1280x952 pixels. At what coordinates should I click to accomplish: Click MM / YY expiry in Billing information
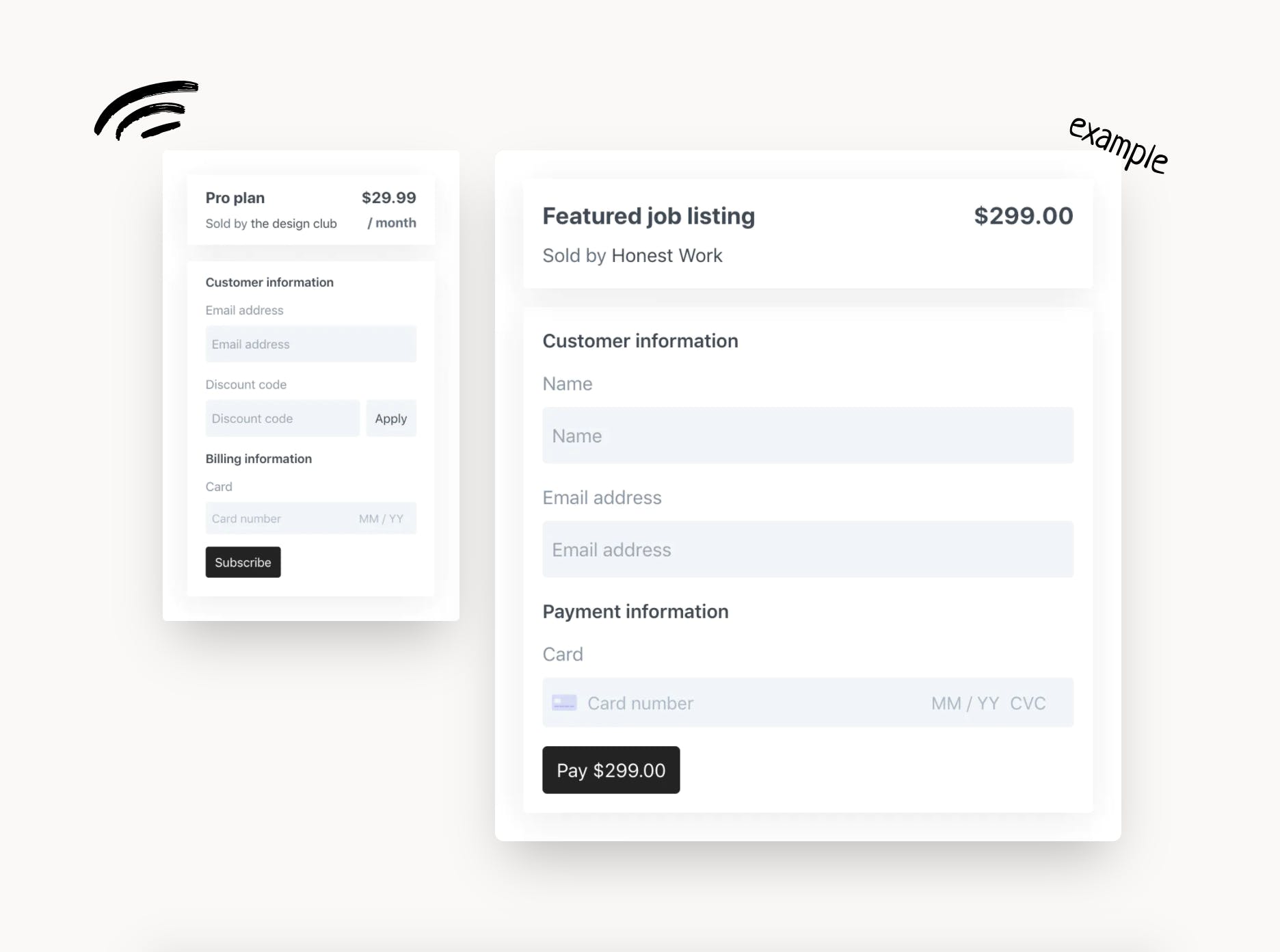tap(381, 518)
